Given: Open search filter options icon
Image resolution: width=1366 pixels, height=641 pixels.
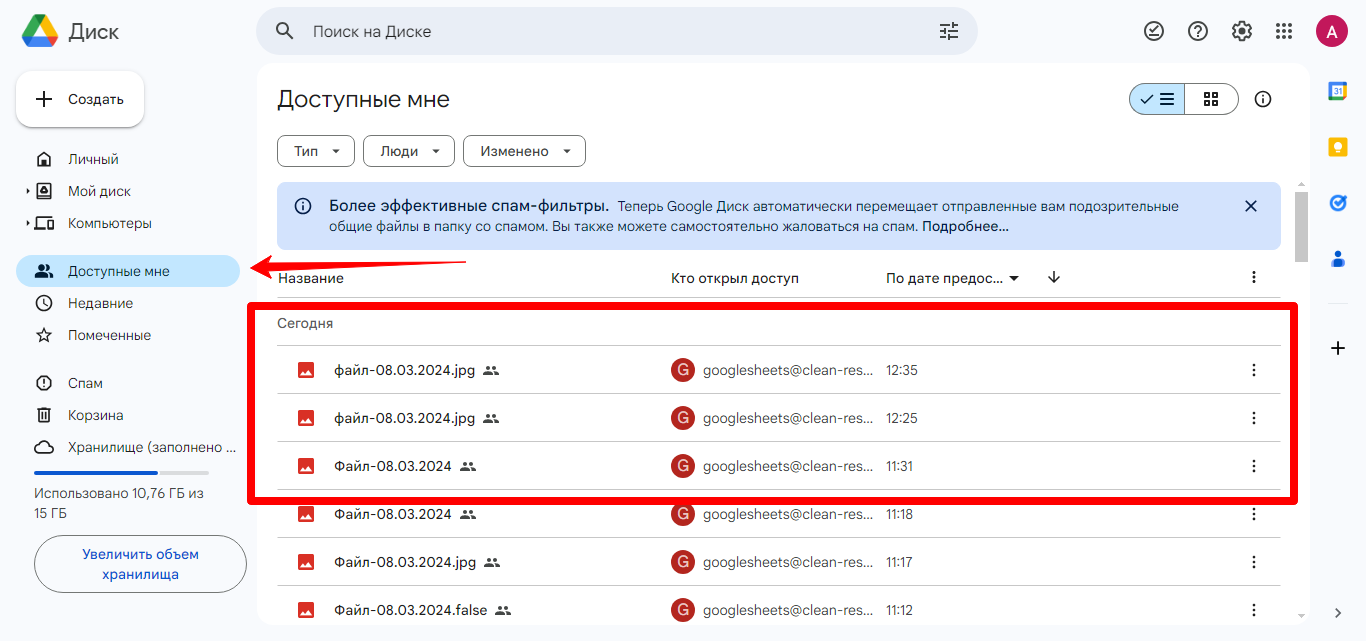Looking at the screenshot, I should tap(948, 31).
